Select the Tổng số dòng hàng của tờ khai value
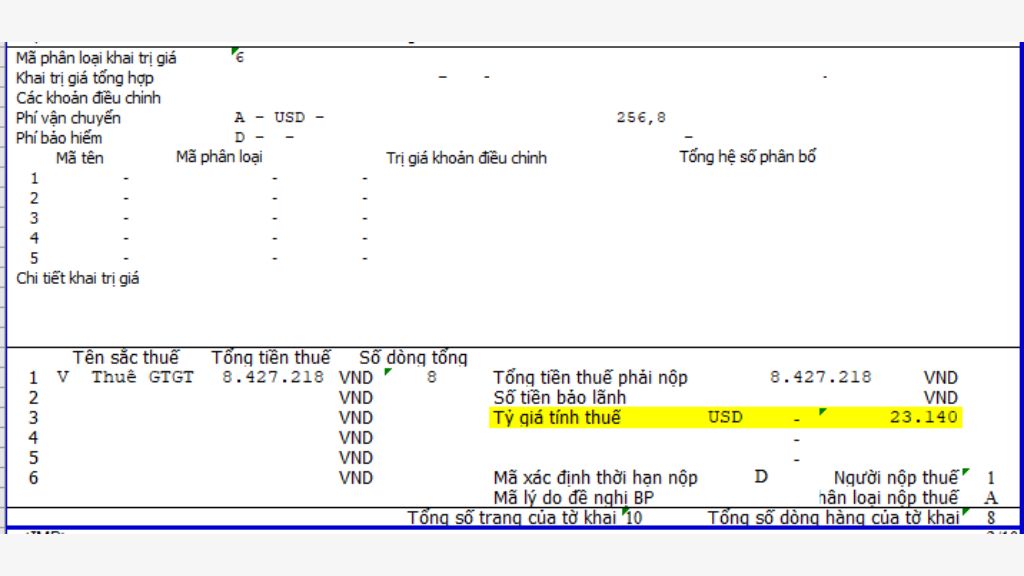Viewport: 1024px width, 576px height. (991, 519)
